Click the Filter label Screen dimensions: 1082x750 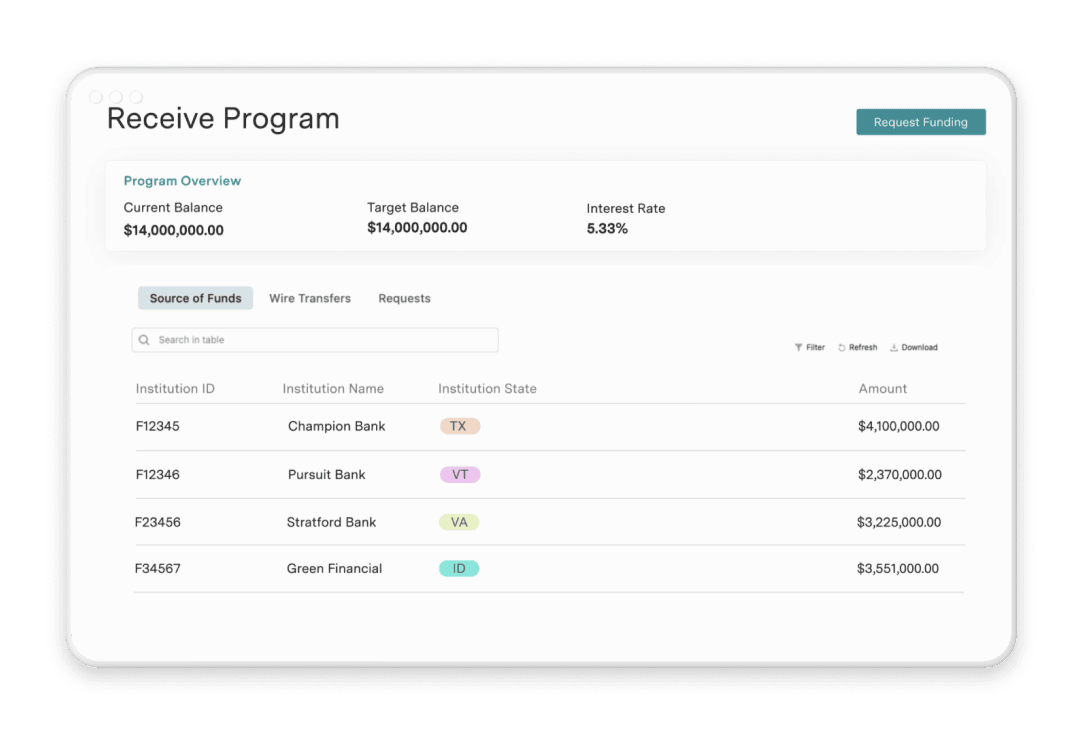click(x=815, y=347)
